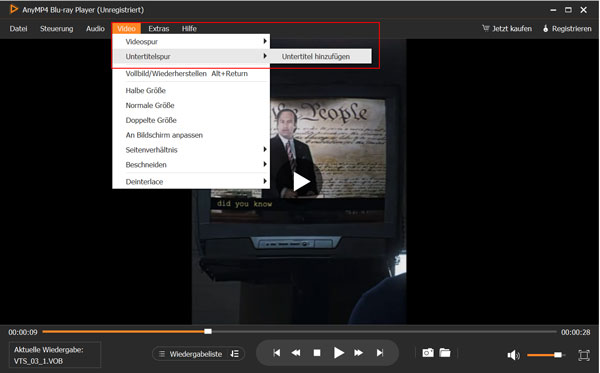This screenshot has width=600, height=373.
Task: Stop the video playback
Action: tap(317, 353)
